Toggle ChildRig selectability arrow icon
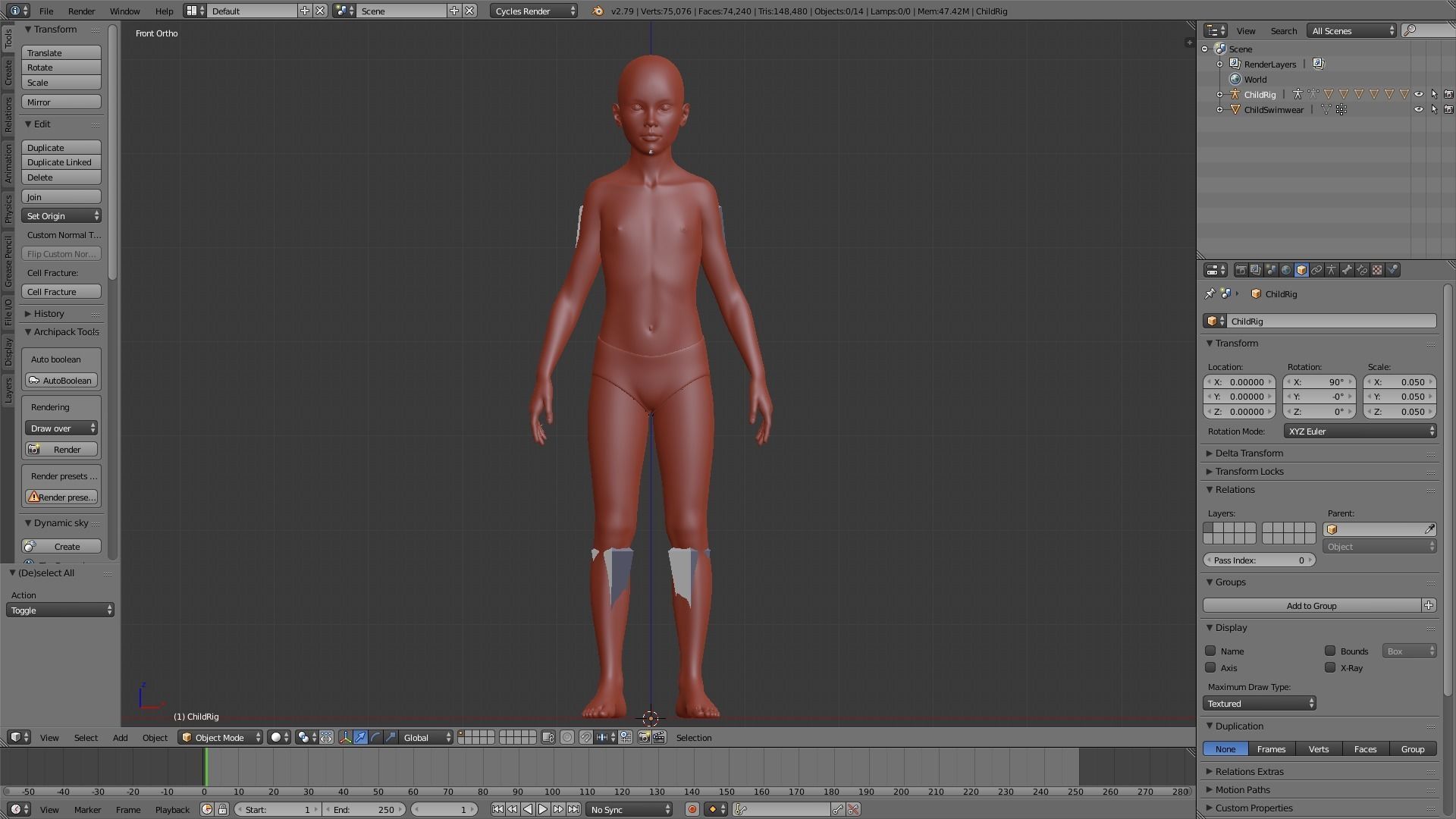Image resolution: width=1456 pixels, height=819 pixels. (1433, 94)
